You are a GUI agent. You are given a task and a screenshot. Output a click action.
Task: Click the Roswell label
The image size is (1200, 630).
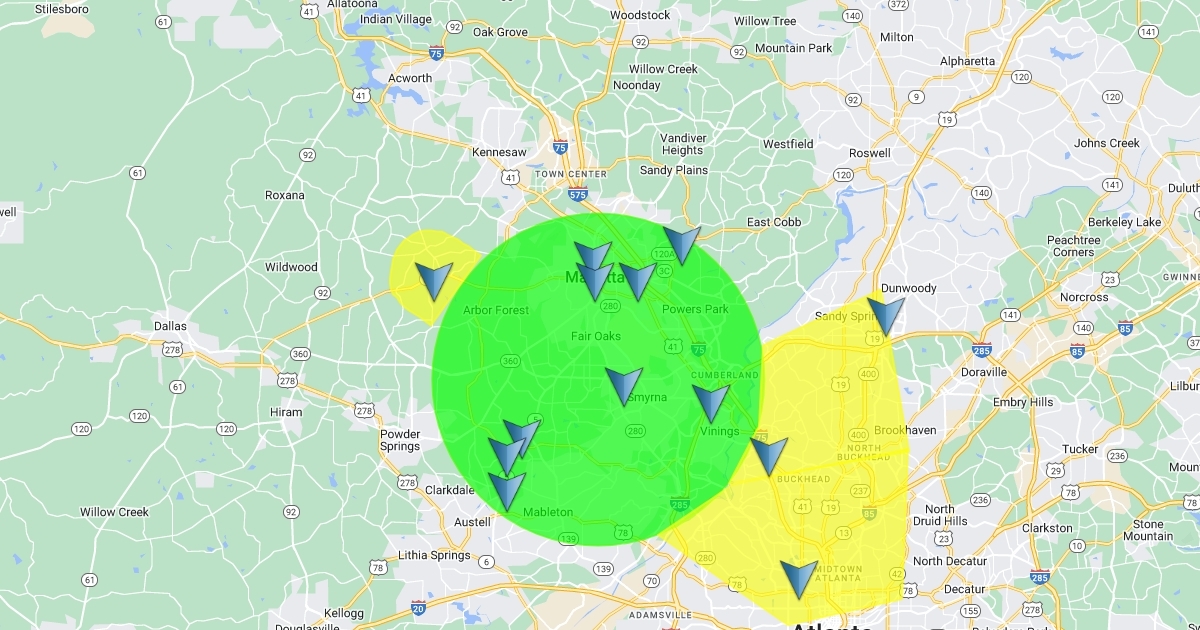click(869, 153)
